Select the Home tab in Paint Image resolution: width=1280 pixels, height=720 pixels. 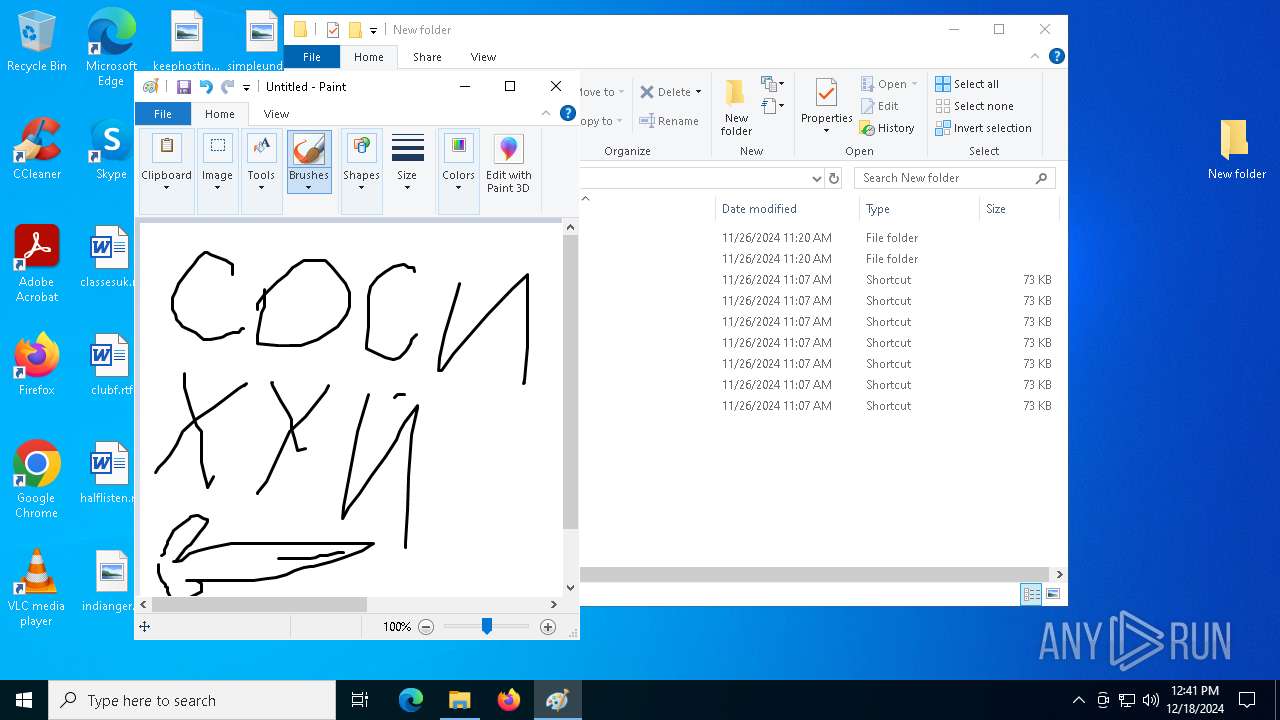pos(219,114)
